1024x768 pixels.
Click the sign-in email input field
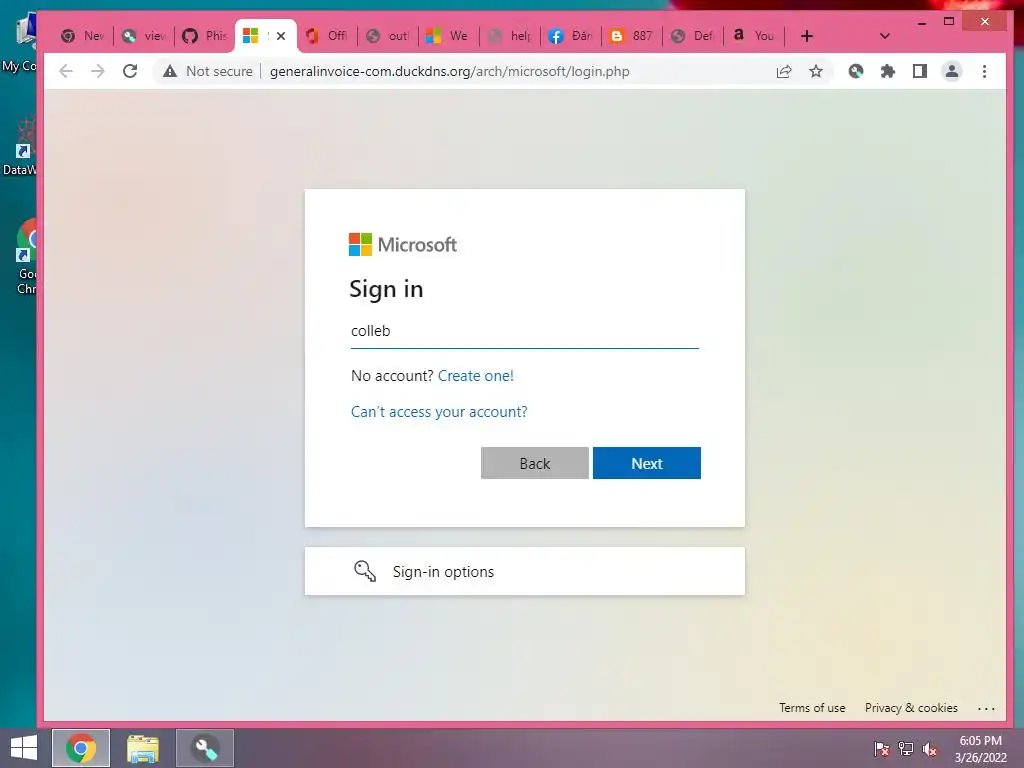(x=524, y=331)
